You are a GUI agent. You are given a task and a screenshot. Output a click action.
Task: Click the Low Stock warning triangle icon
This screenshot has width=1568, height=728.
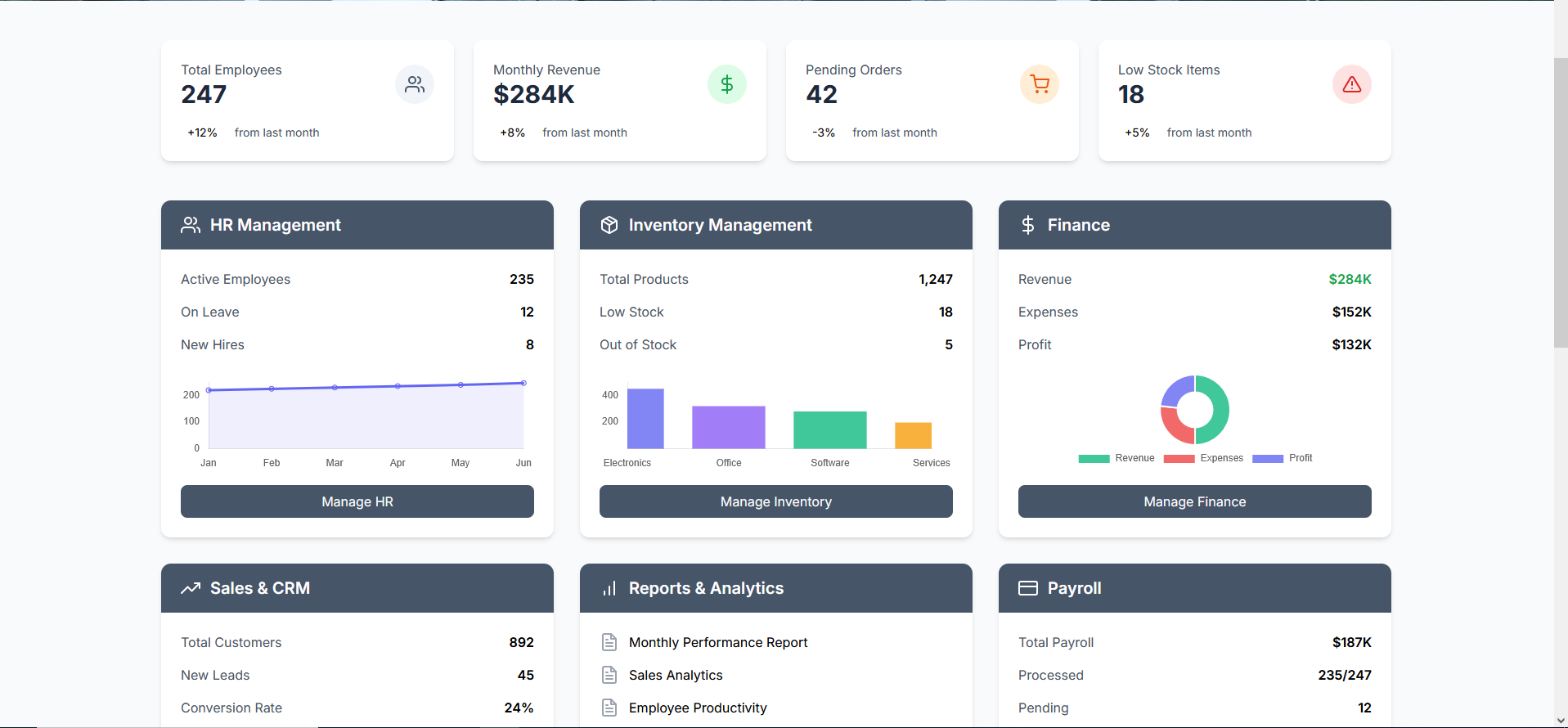(1352, 84)
